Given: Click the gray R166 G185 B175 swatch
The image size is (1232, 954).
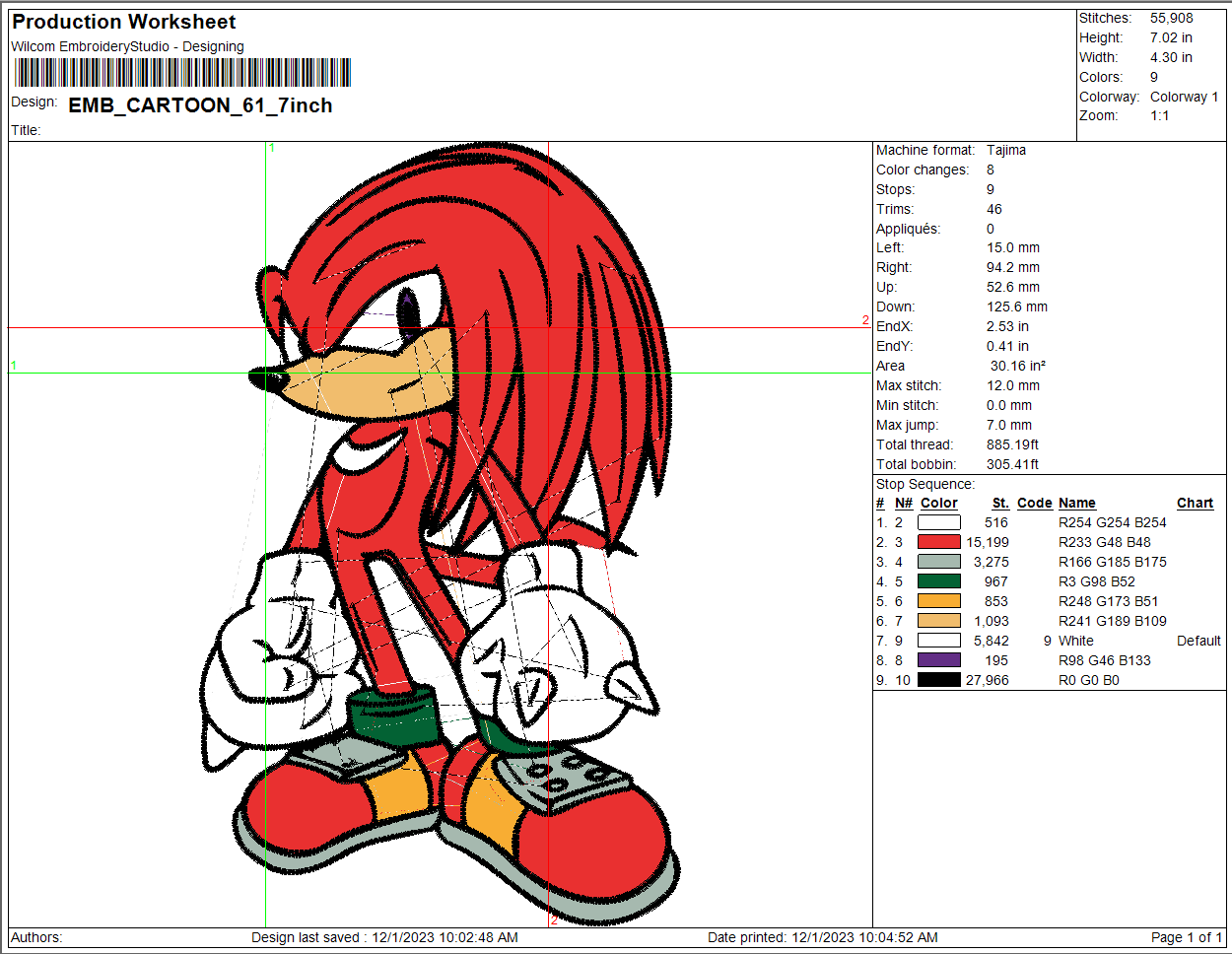Looking at the screenshot, I should 938,562.
